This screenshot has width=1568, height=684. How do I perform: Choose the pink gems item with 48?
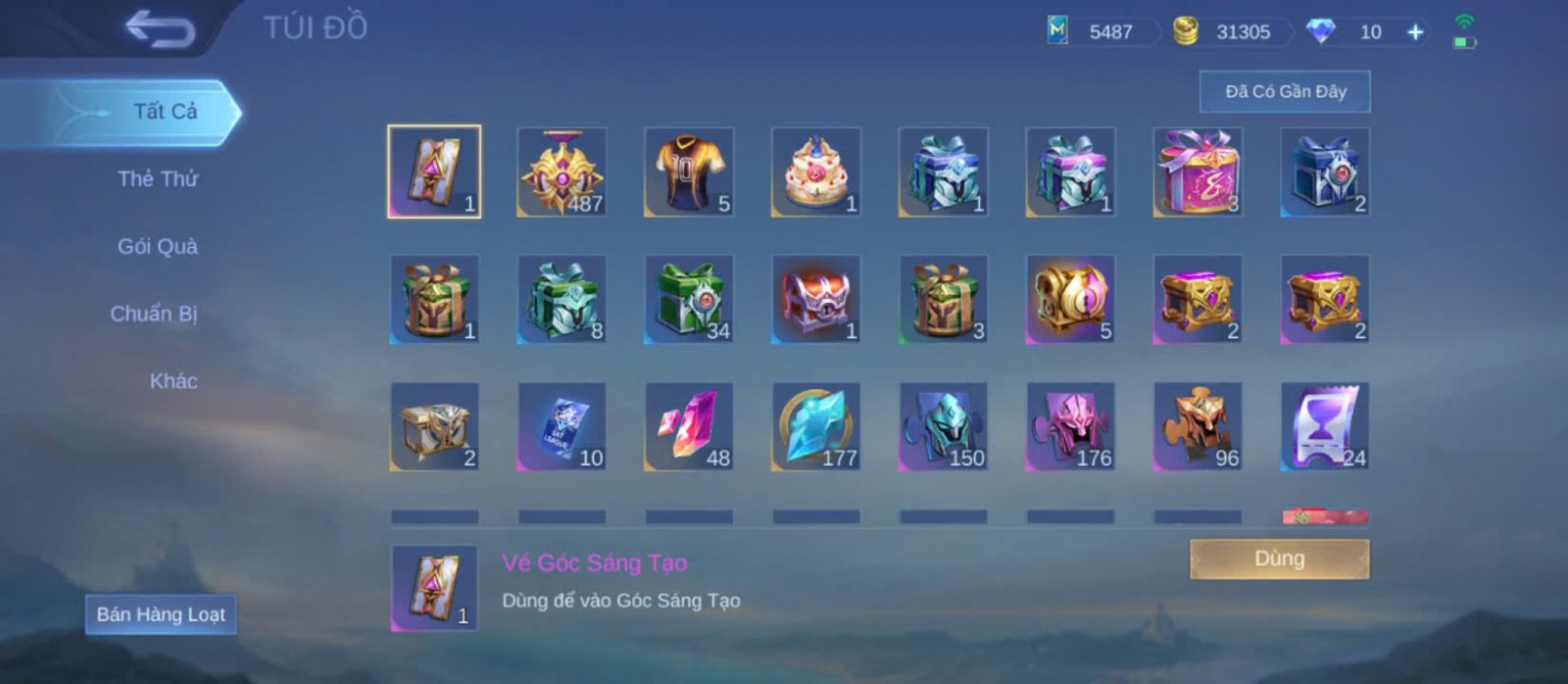click(689, 426)
